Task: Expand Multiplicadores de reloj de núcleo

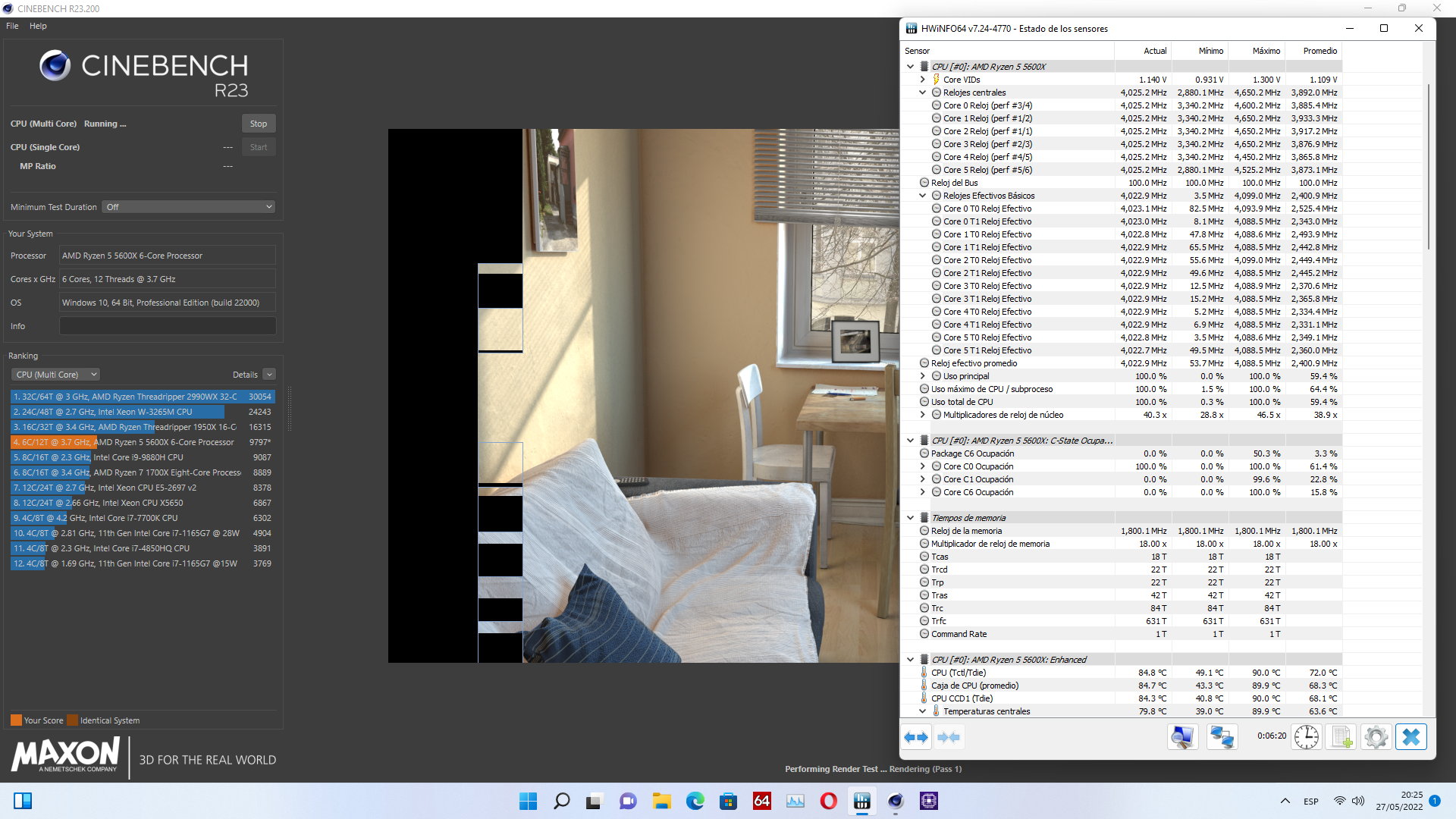Action: (x=922, y=415)
